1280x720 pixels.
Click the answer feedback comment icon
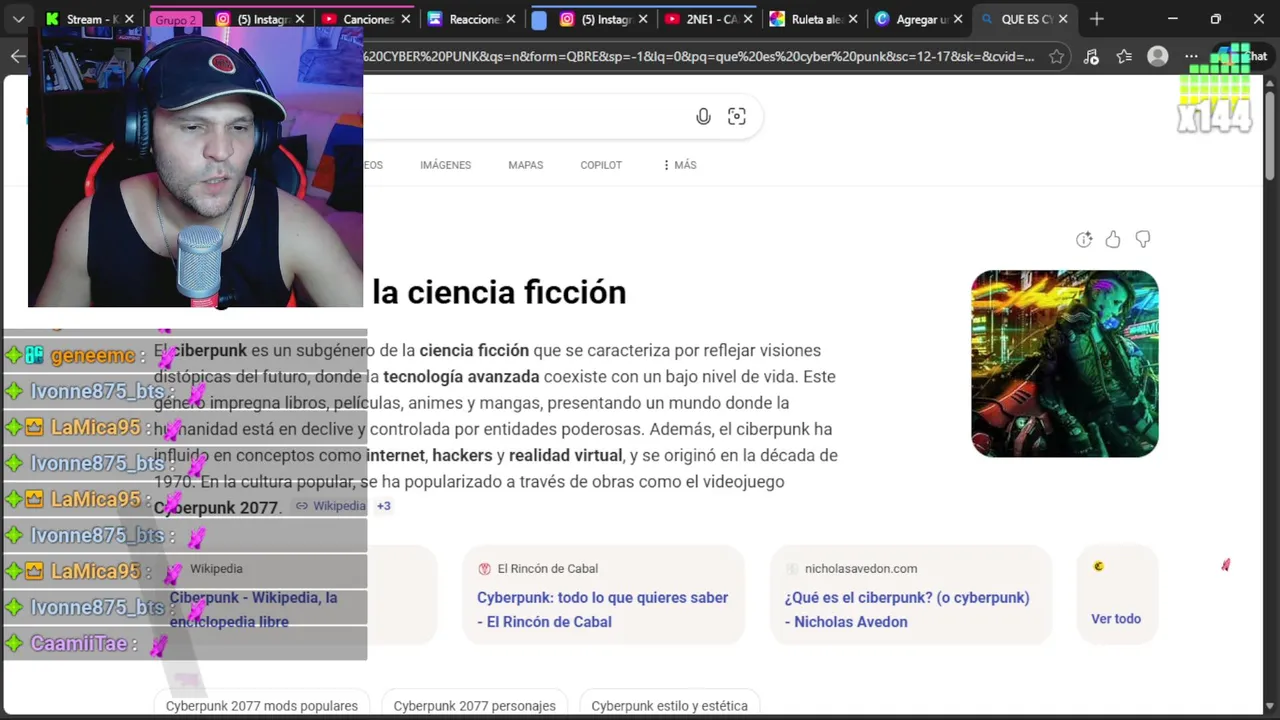tap(1084, 239)
